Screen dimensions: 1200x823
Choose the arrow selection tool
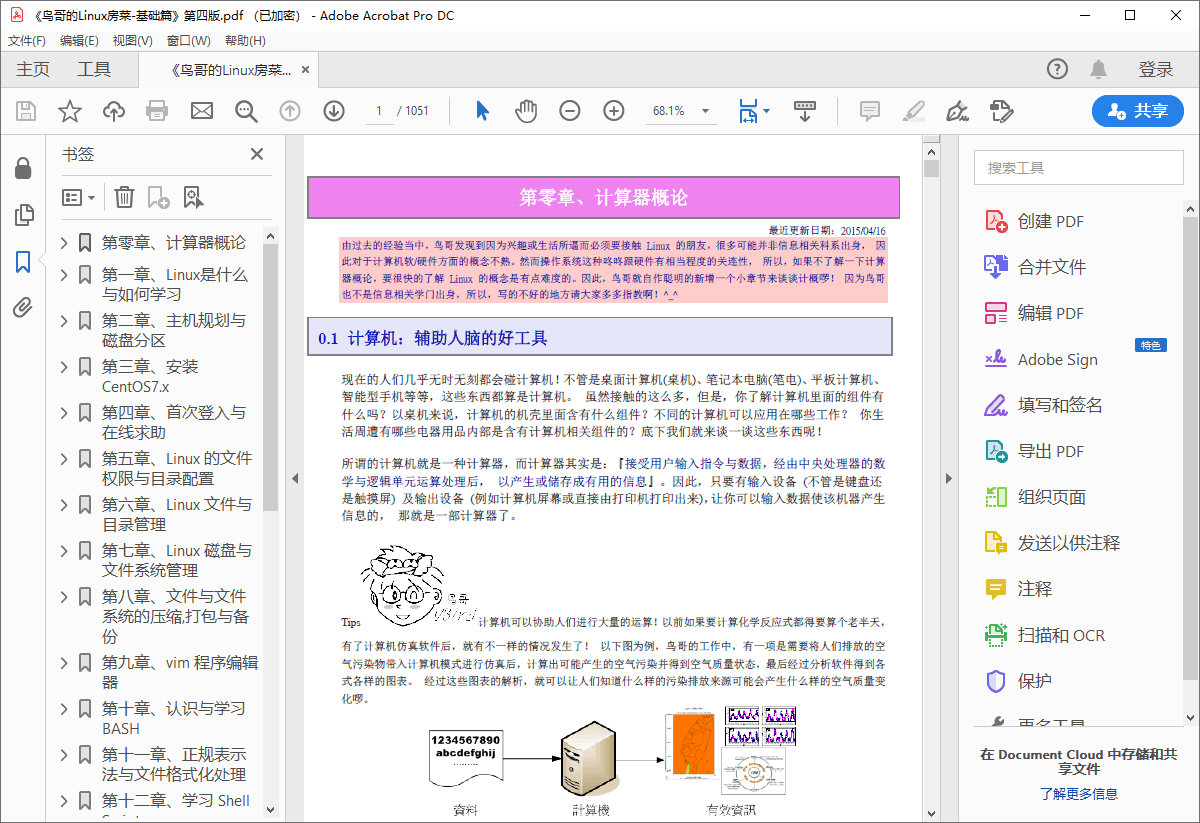pos(482,111)
